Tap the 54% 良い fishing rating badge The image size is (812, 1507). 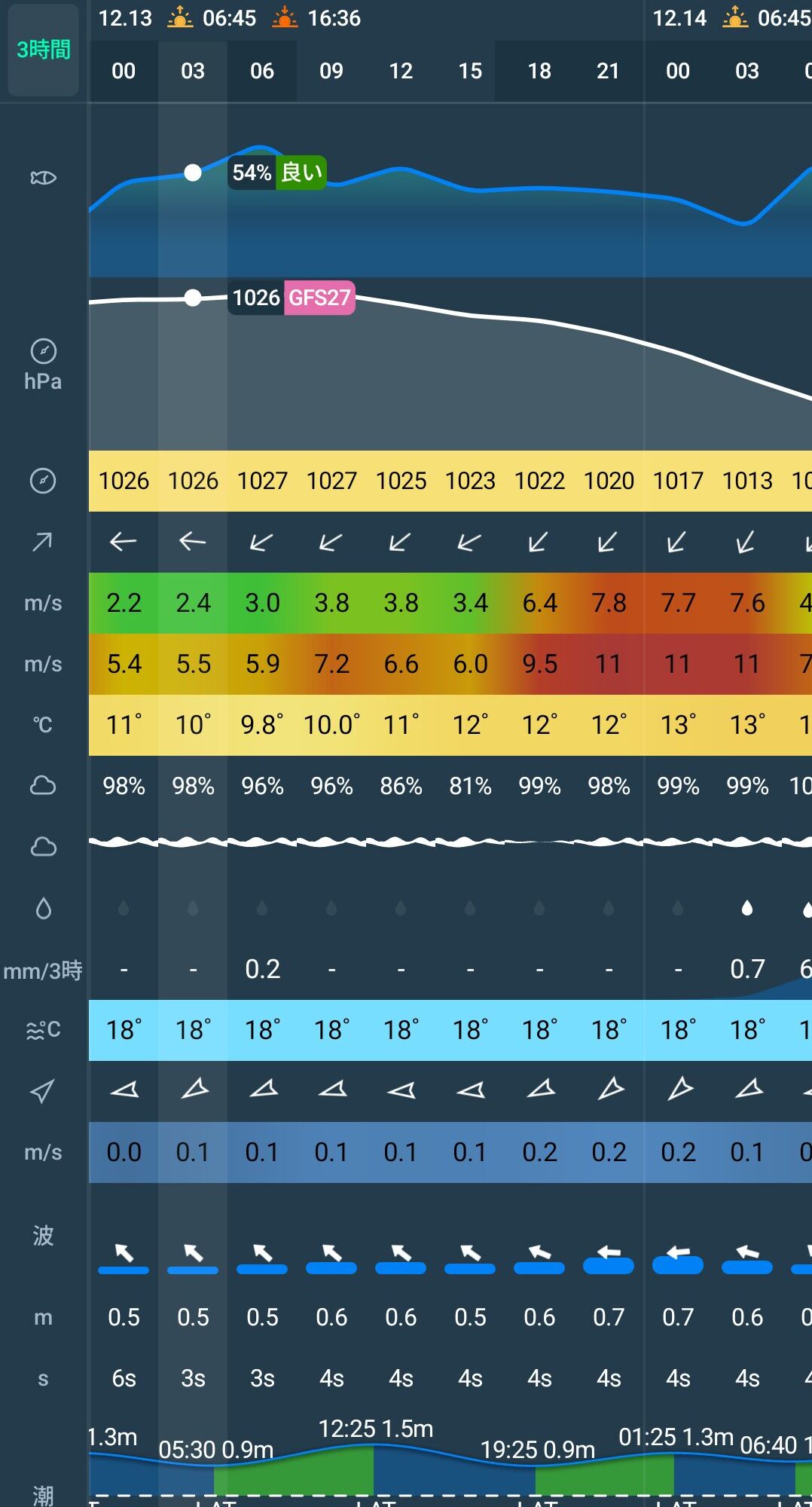point(277,173)
